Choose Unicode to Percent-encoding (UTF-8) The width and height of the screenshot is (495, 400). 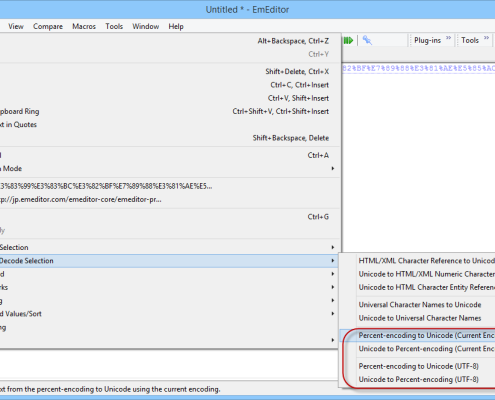click(x=418, y=379)
